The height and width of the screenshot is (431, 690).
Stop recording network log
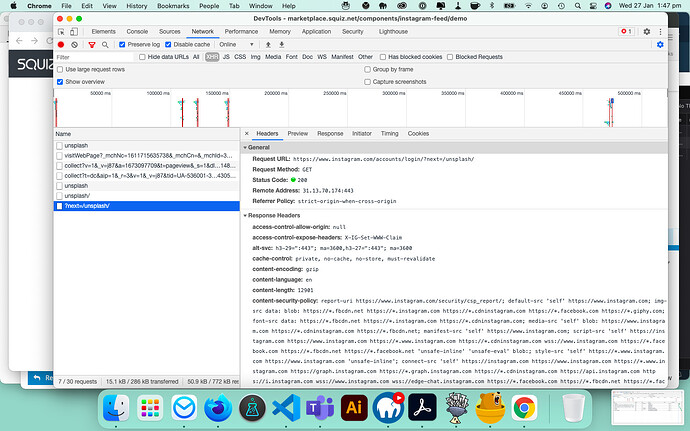[61, 44]
